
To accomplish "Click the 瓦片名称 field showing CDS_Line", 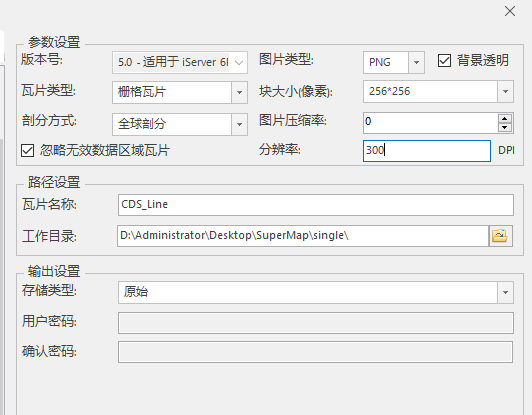I will click(x=316, y=205).
